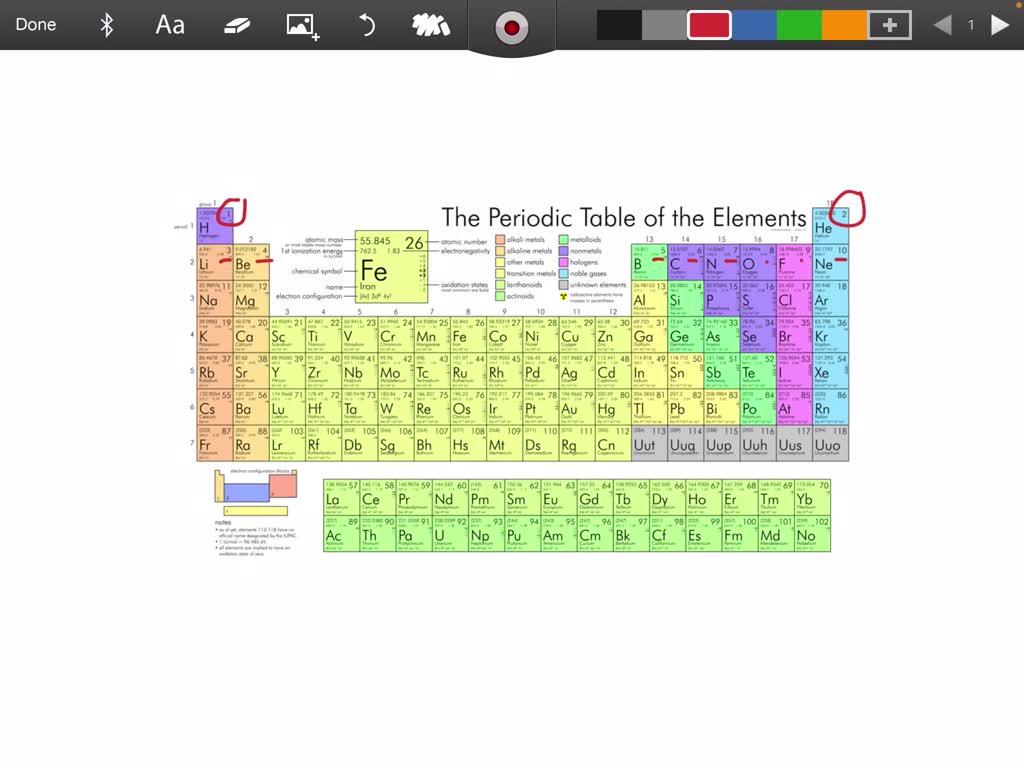
Task: Select the red color swatch
Action: pyautogui.click(x=708, y=24)
